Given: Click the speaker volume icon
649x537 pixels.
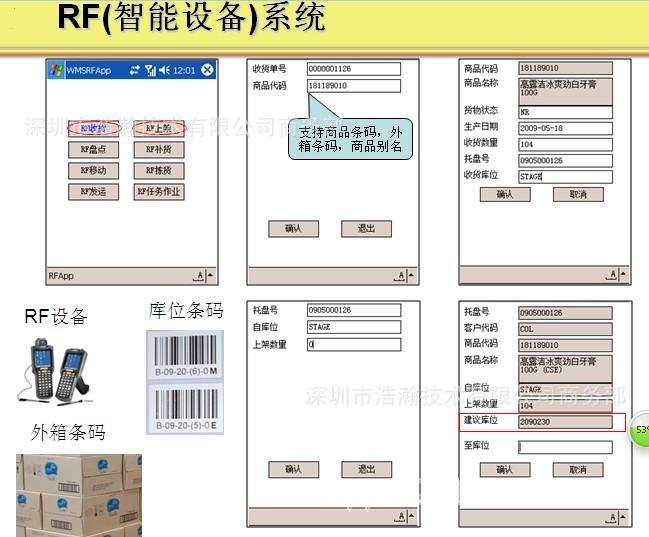Looking at the screenshot, I should (163, 70).
